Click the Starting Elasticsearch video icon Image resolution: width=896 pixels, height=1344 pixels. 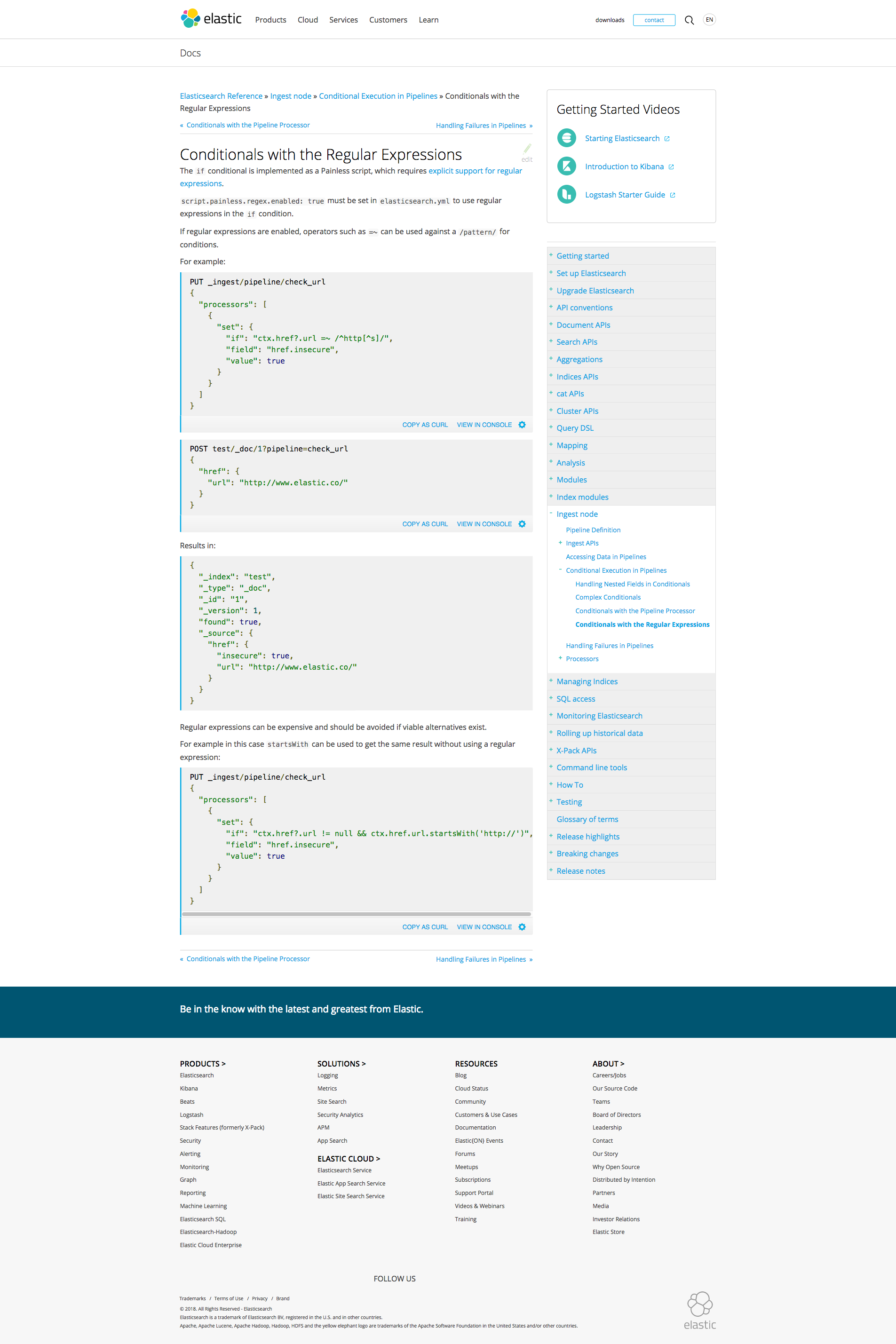pos(566,138)
